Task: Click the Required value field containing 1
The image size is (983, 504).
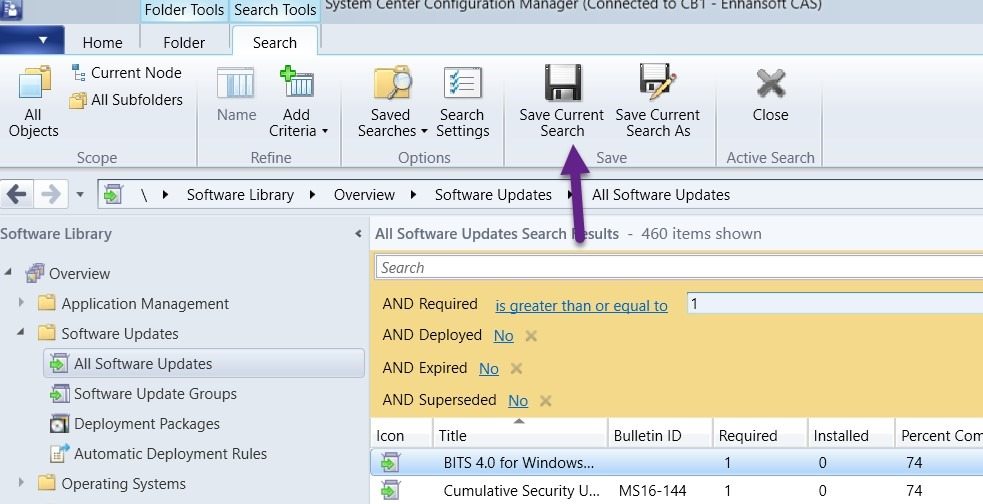Action: coord(834,304)
